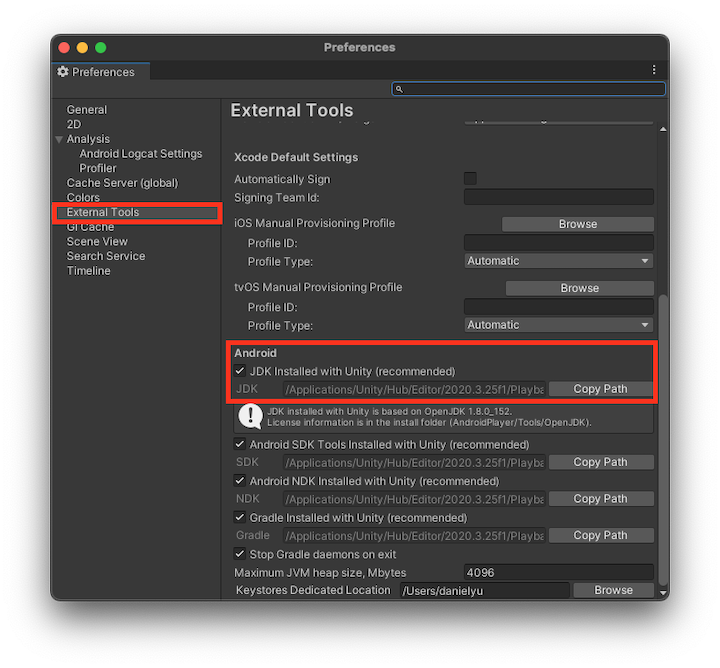
Task: Select GI Cache preferences category
Action: pos(90,227)
